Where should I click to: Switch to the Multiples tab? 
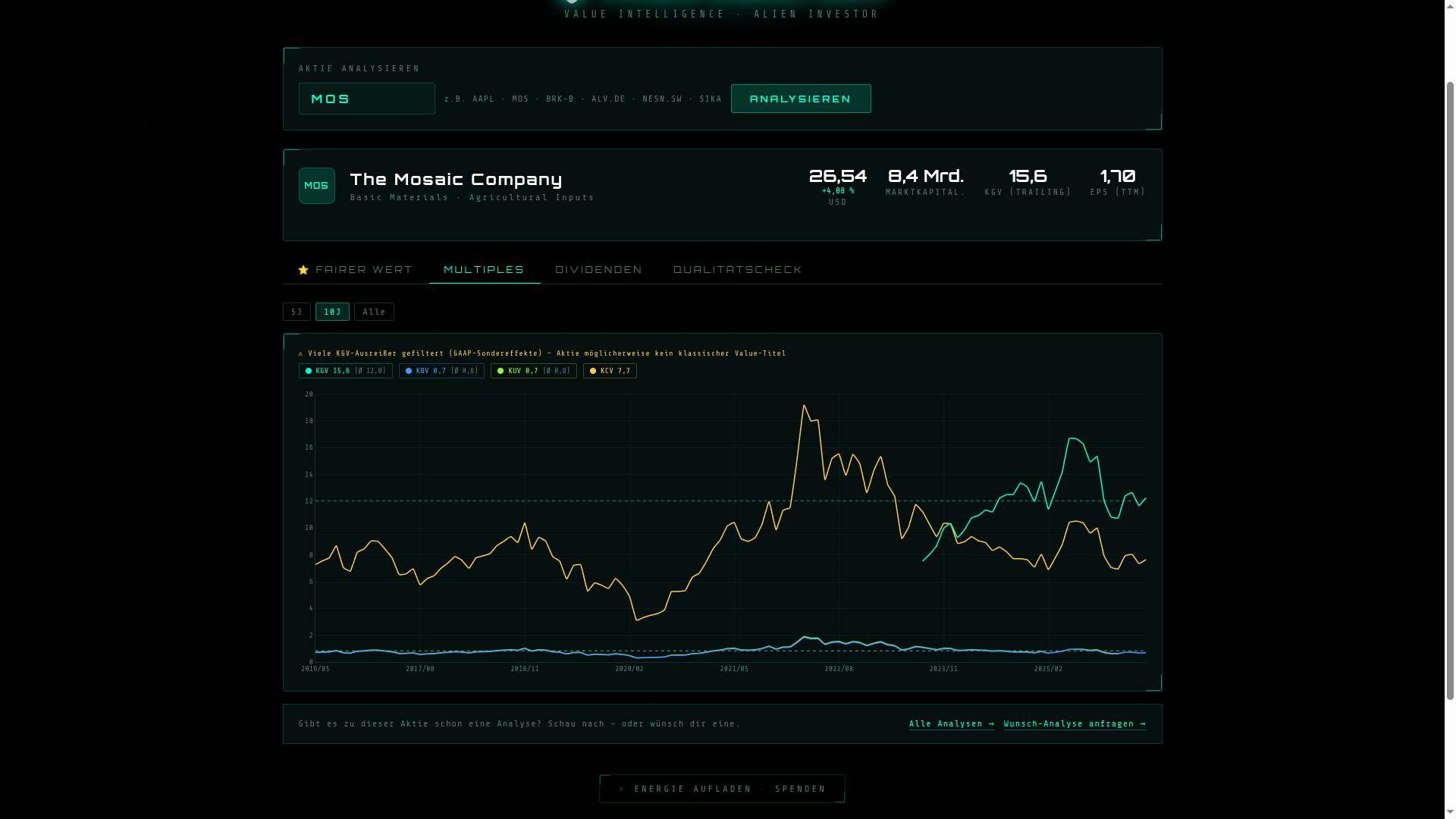click(x=484, y=270)
